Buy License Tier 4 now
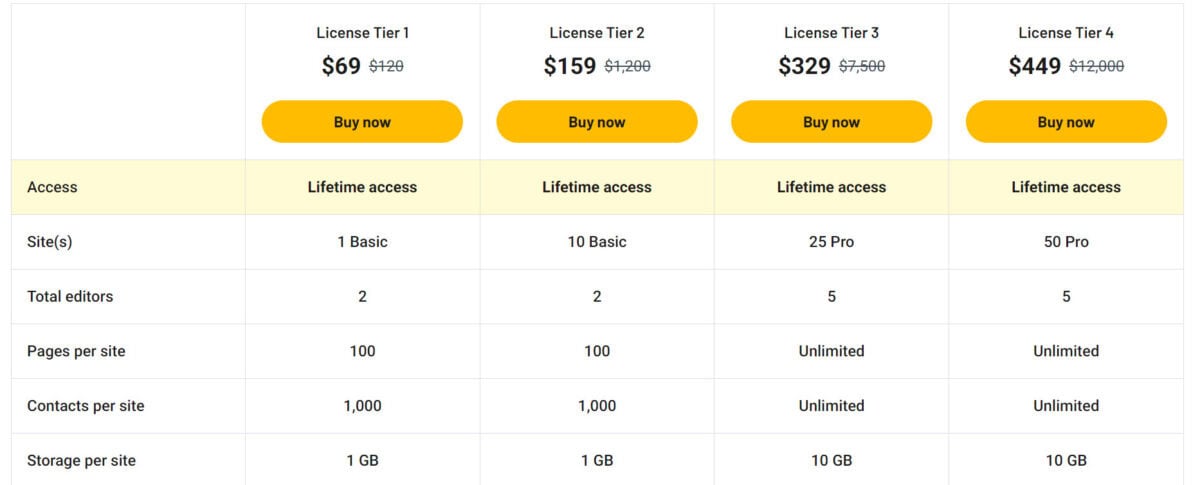The height and width of the screenshot is (485, 1200). (1066, 122)
